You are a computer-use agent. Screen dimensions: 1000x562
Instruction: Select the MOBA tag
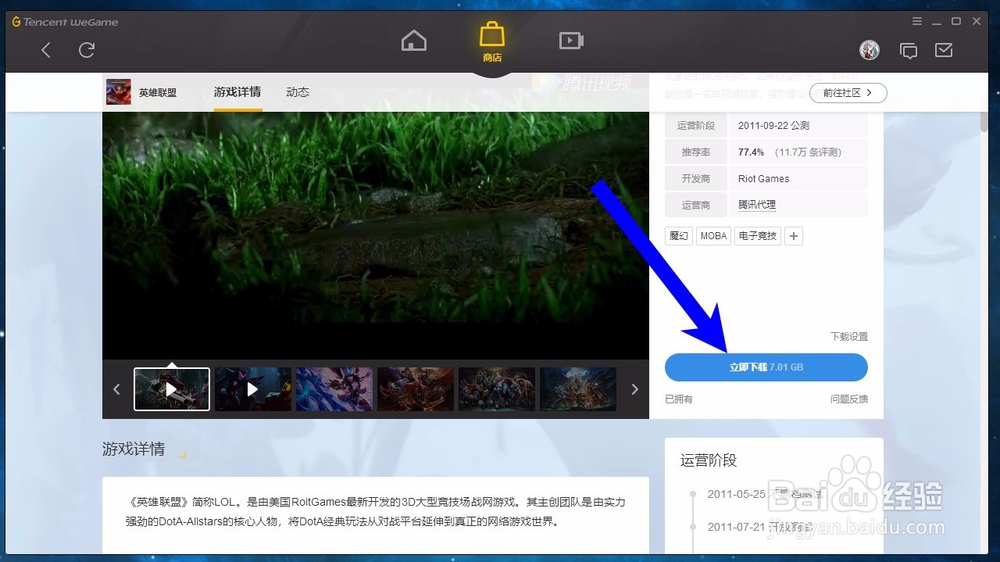pyautogui.click(x=713, y=236)
